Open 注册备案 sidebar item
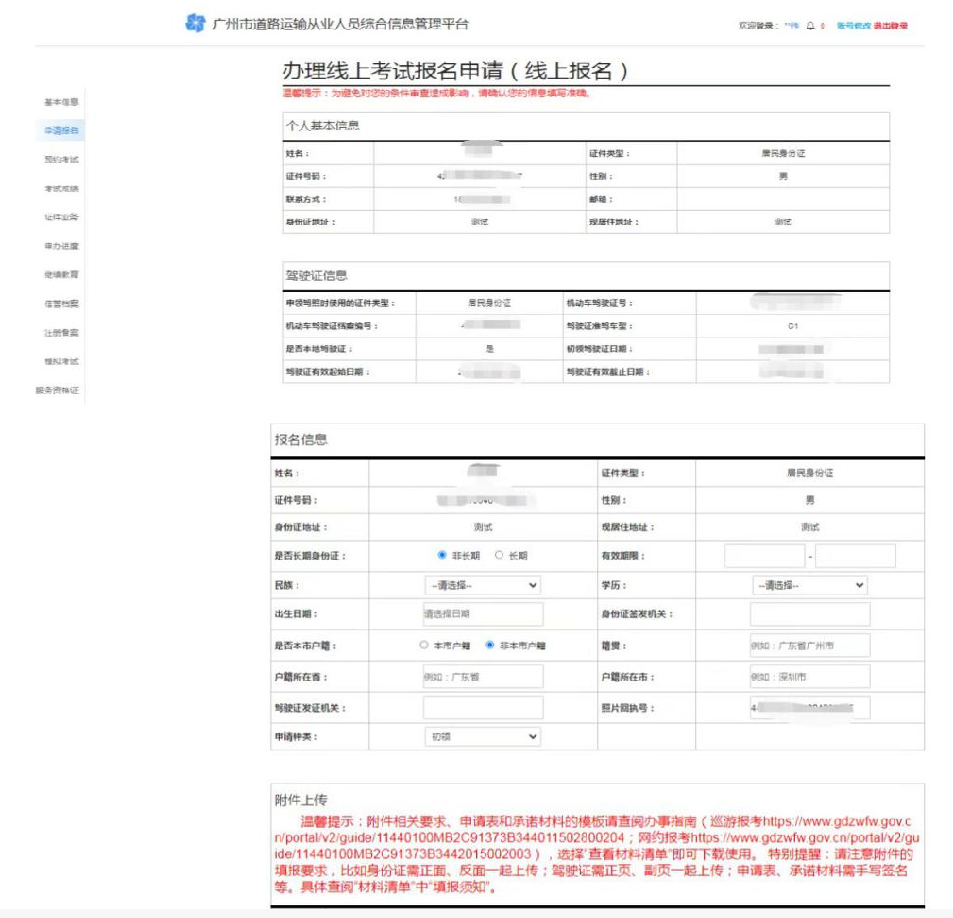Screen dimensions: 953x918 point(61,333)
